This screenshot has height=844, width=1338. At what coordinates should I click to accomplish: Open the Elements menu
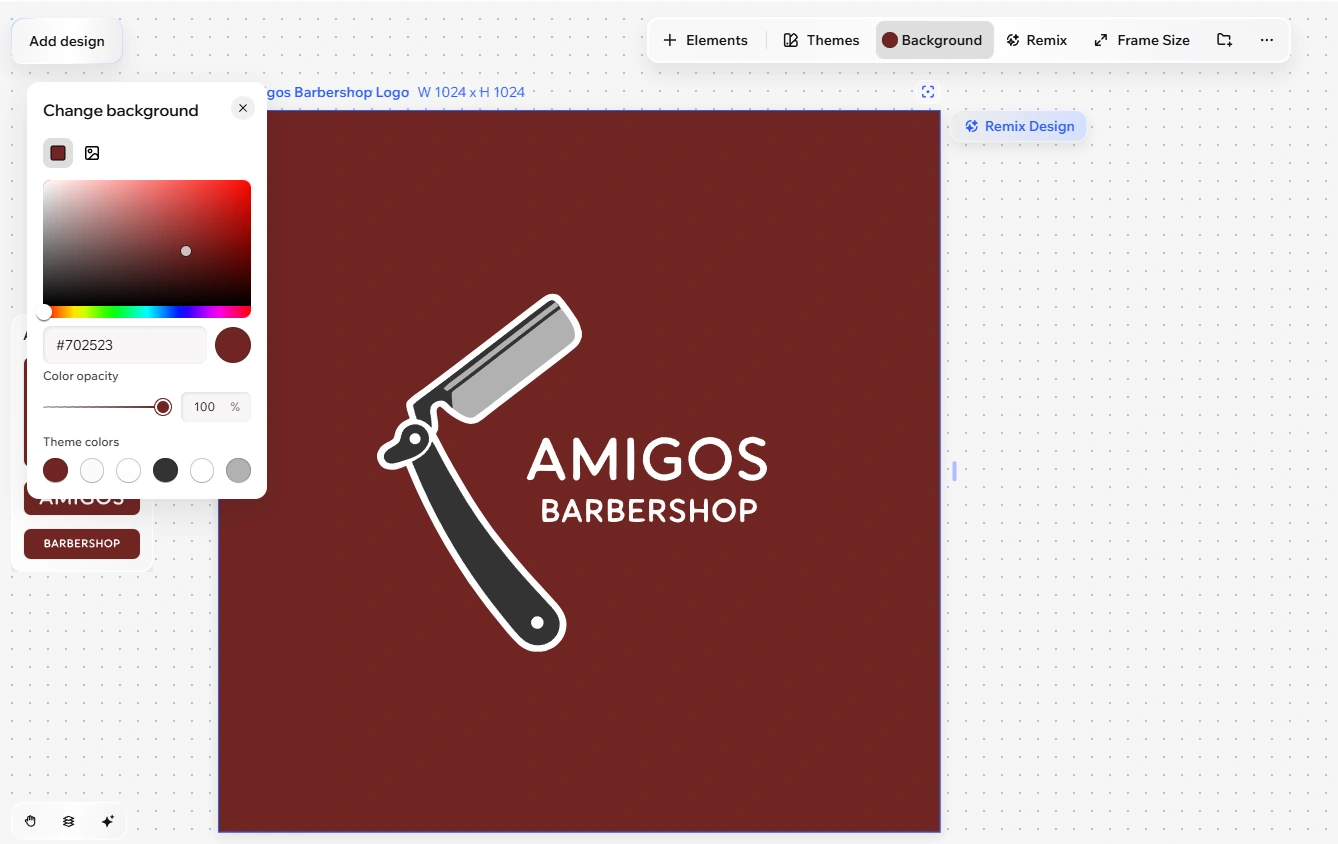(705, 40)
